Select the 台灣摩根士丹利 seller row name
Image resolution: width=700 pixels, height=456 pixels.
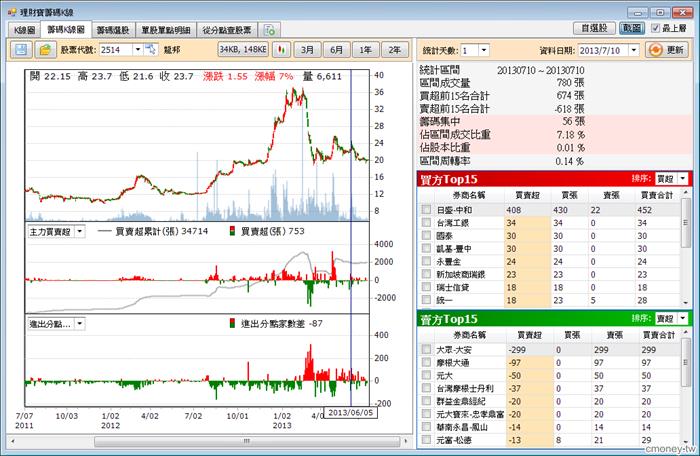click(465, 388)
